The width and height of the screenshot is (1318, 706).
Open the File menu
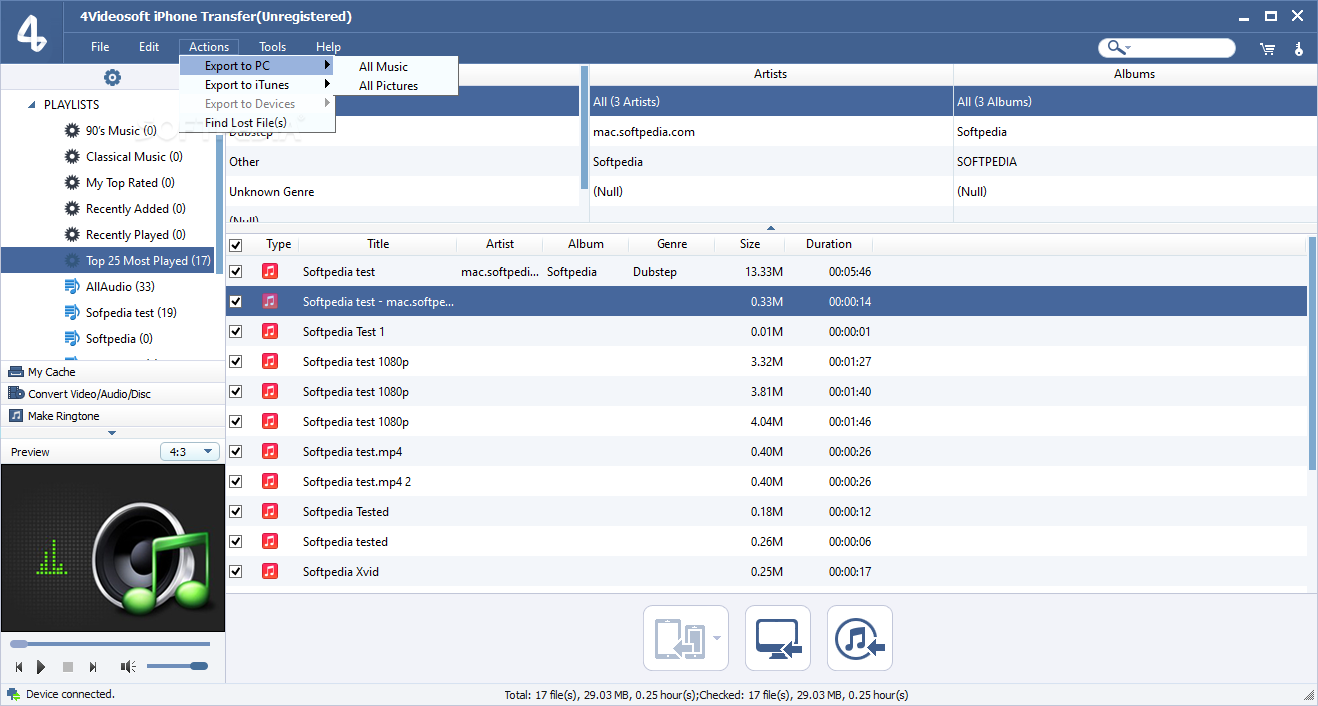100,47
